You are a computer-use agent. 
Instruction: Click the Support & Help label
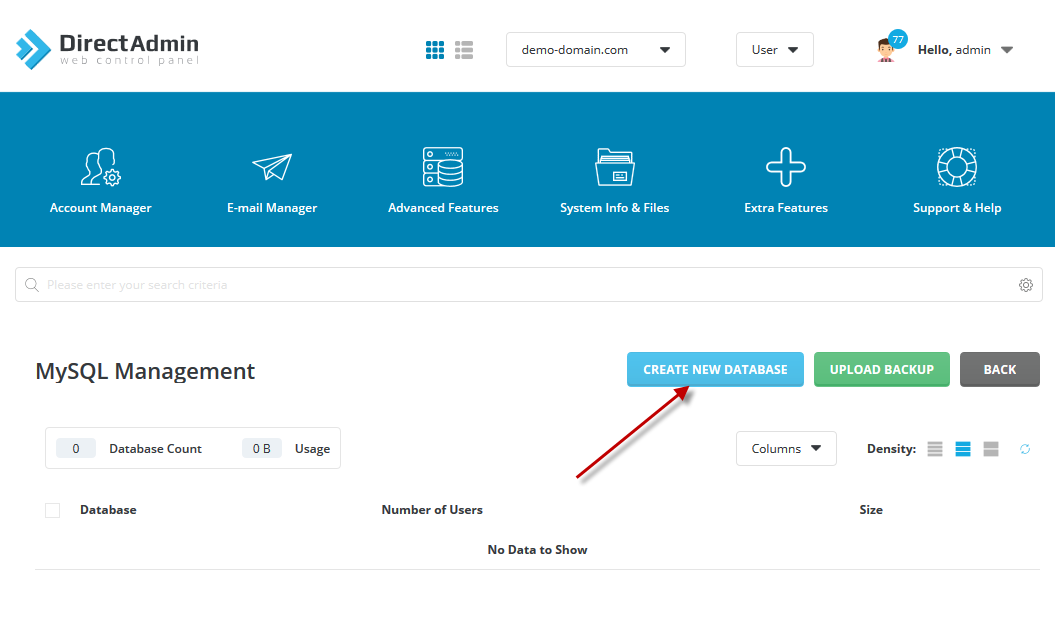point(957,208)
